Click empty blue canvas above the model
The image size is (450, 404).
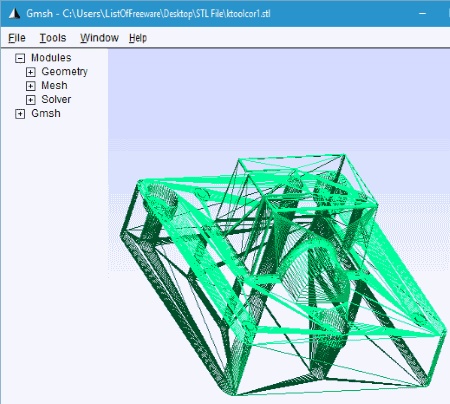pos(279,100)
